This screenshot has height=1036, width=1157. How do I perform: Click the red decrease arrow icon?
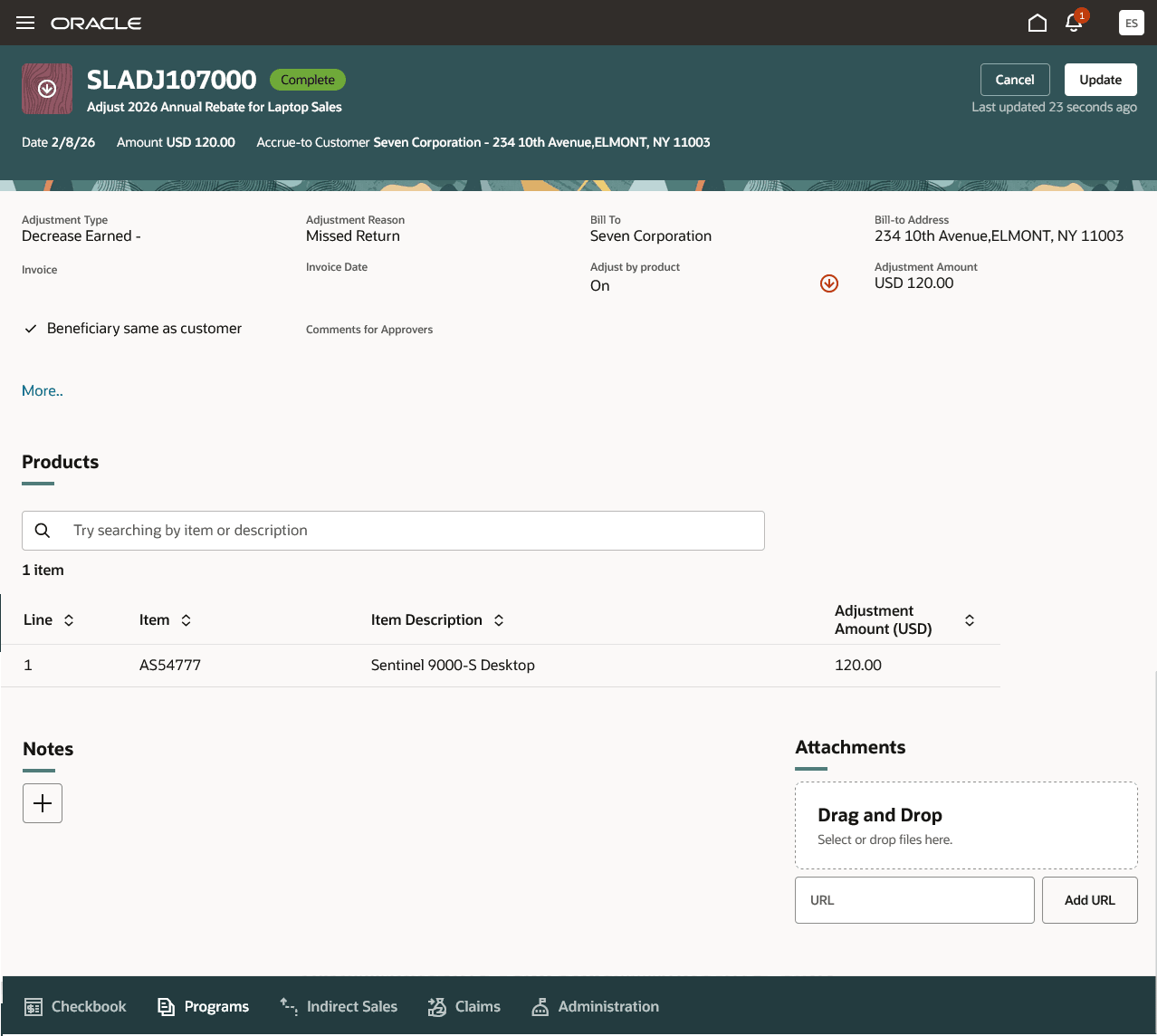tap(829, 283)
